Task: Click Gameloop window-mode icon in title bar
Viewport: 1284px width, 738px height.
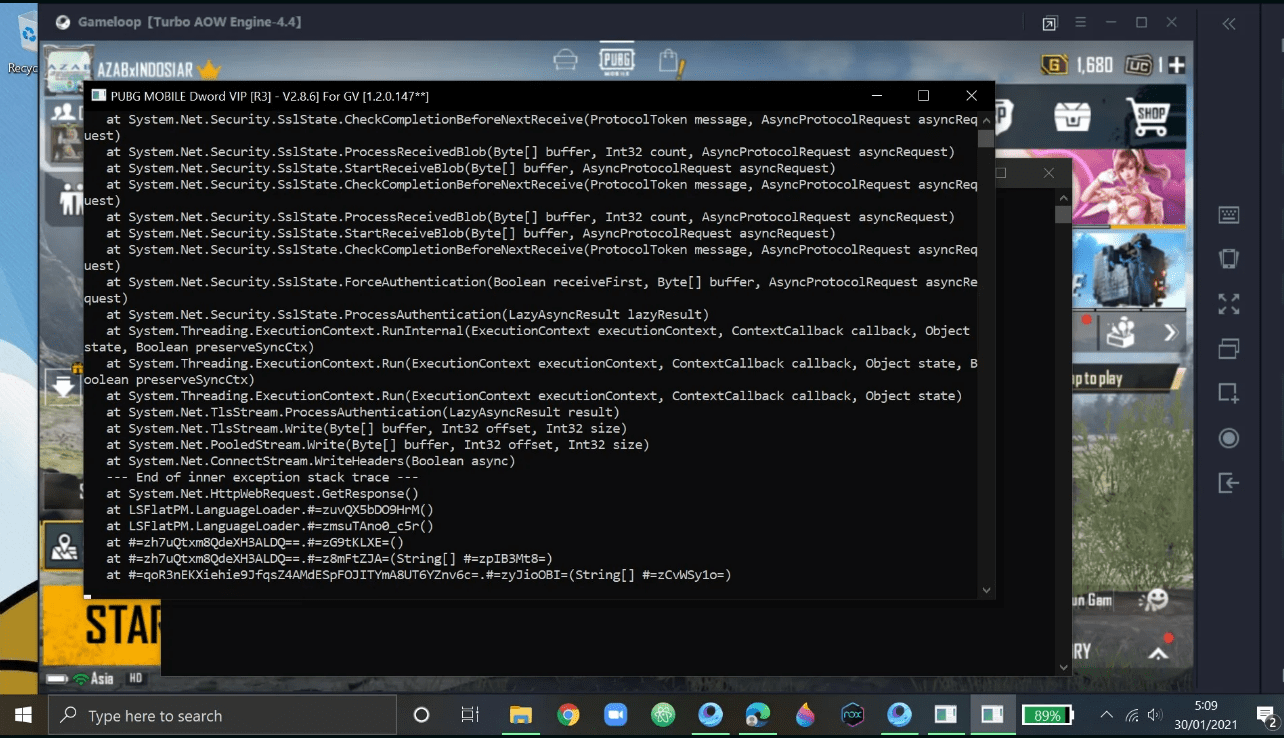Action: click(x=1049, y=23)
